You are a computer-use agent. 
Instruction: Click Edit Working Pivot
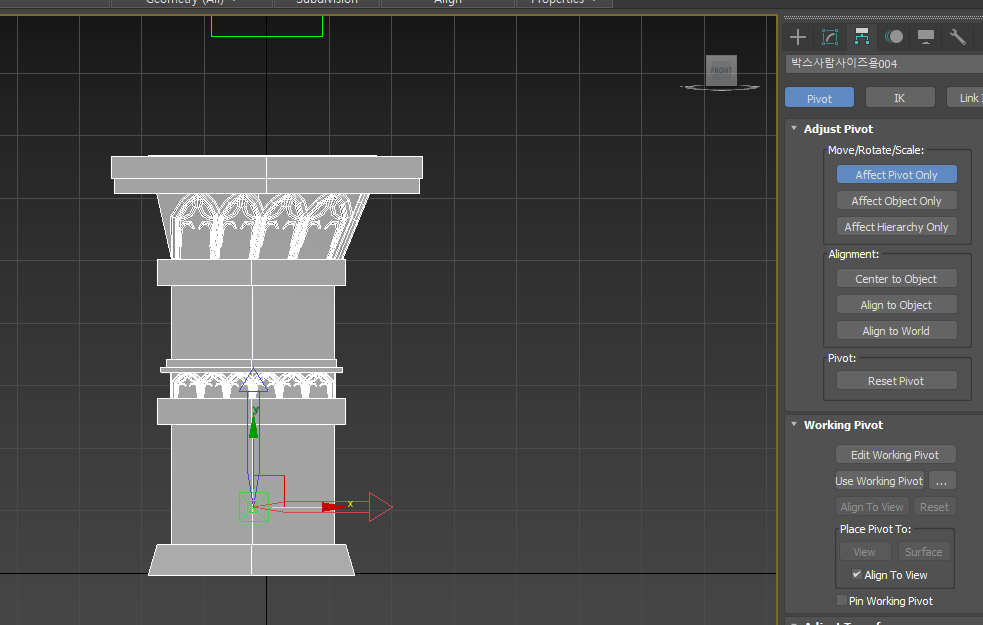[895, 454]
